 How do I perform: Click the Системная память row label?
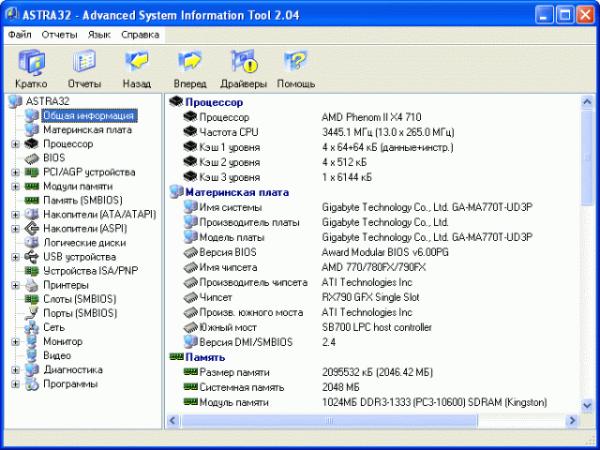[241, 387]
